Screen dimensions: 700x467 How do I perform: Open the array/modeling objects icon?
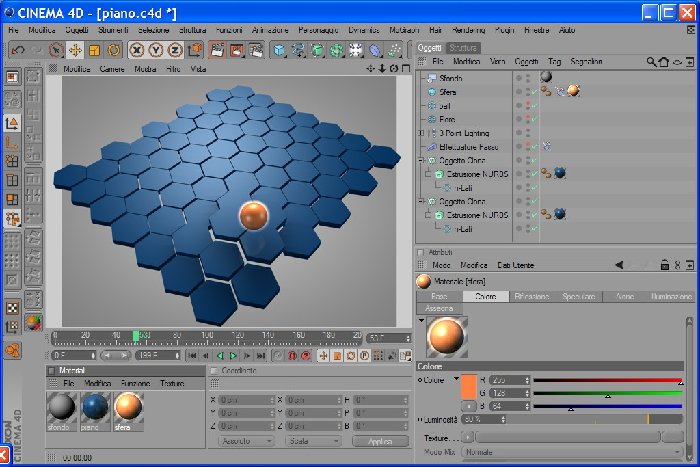(337, 50)
